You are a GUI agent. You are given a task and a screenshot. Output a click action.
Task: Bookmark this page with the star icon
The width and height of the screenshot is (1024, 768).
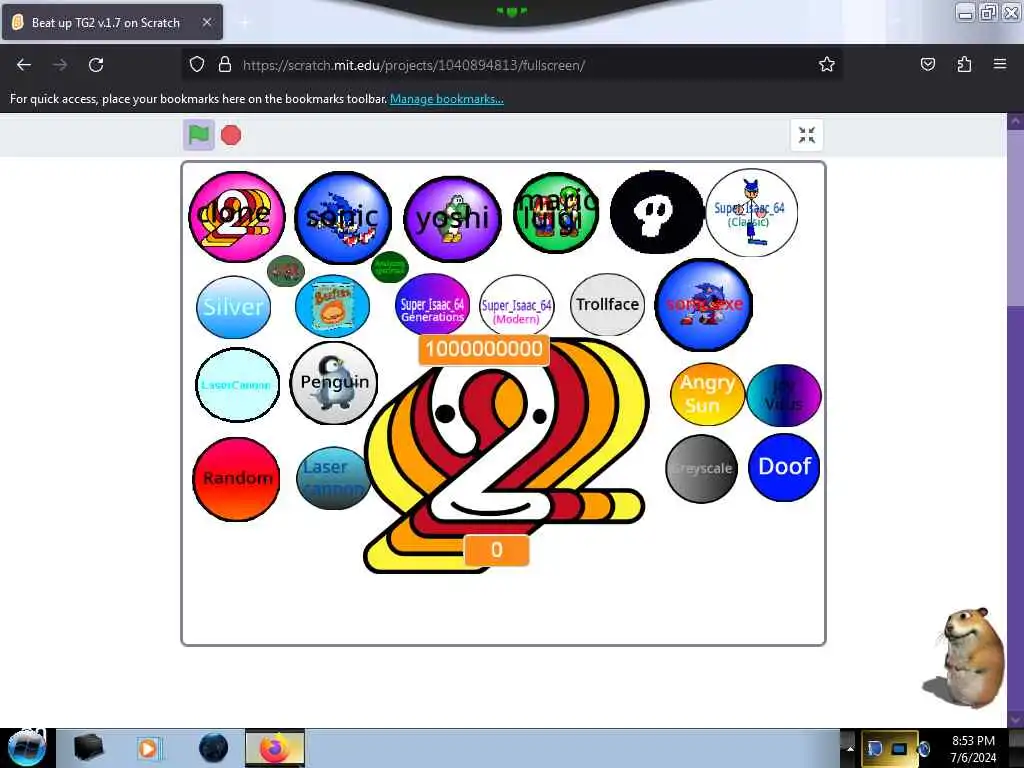[x=827, y=65]
